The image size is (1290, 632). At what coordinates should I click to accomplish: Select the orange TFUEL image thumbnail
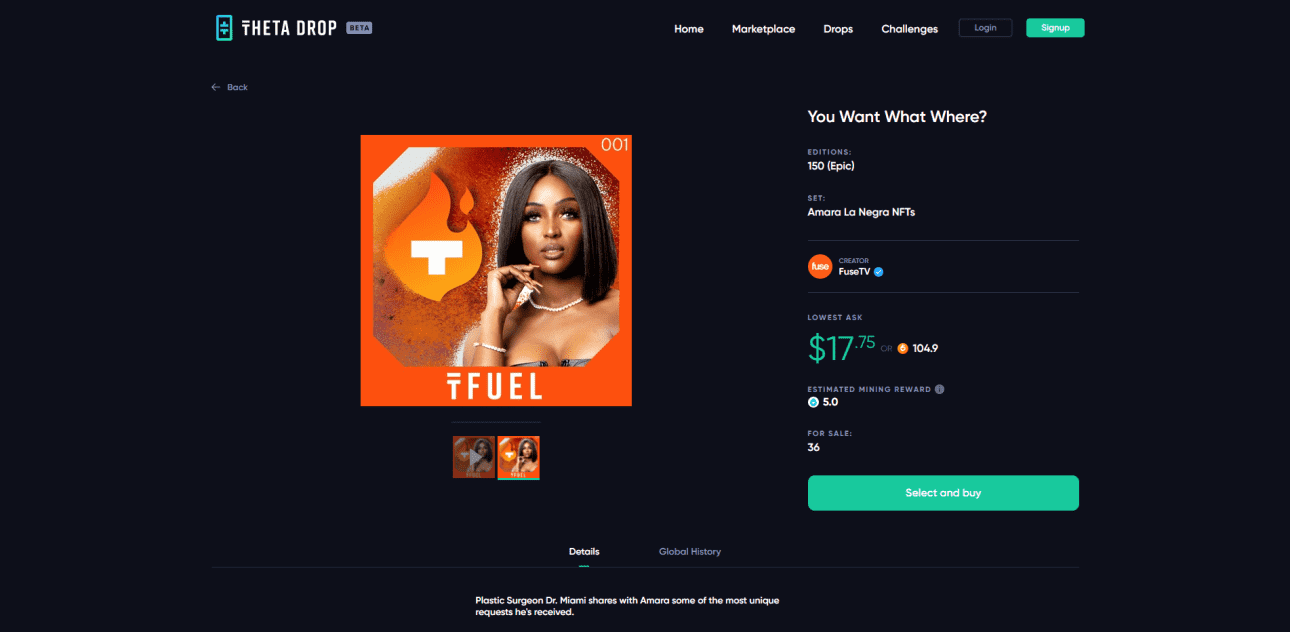click(519, 457)
